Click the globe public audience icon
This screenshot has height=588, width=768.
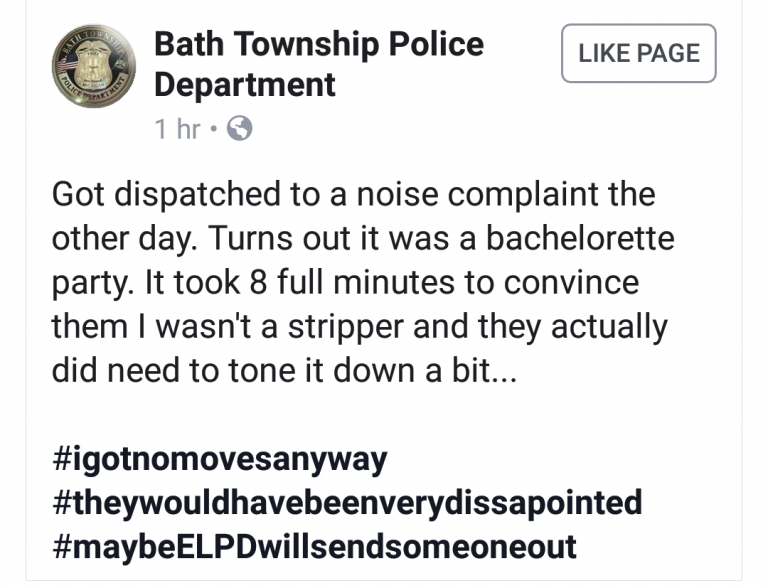click(x=240, y=128)
